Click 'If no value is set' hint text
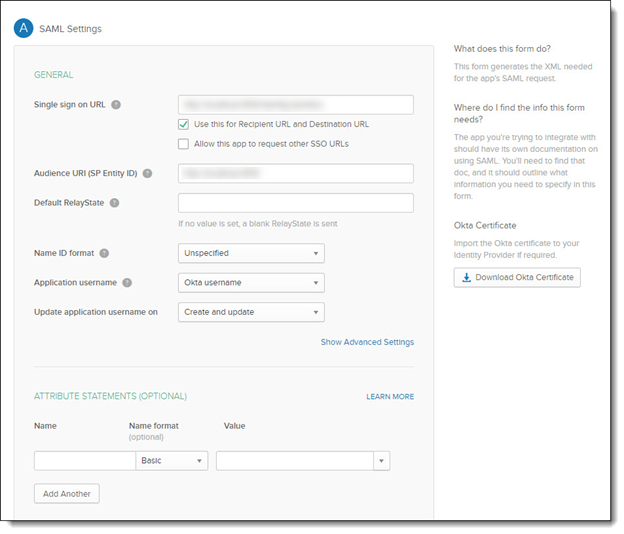Image resolution: width=624 pixels, height=534 pixels. tap(258, 224)
